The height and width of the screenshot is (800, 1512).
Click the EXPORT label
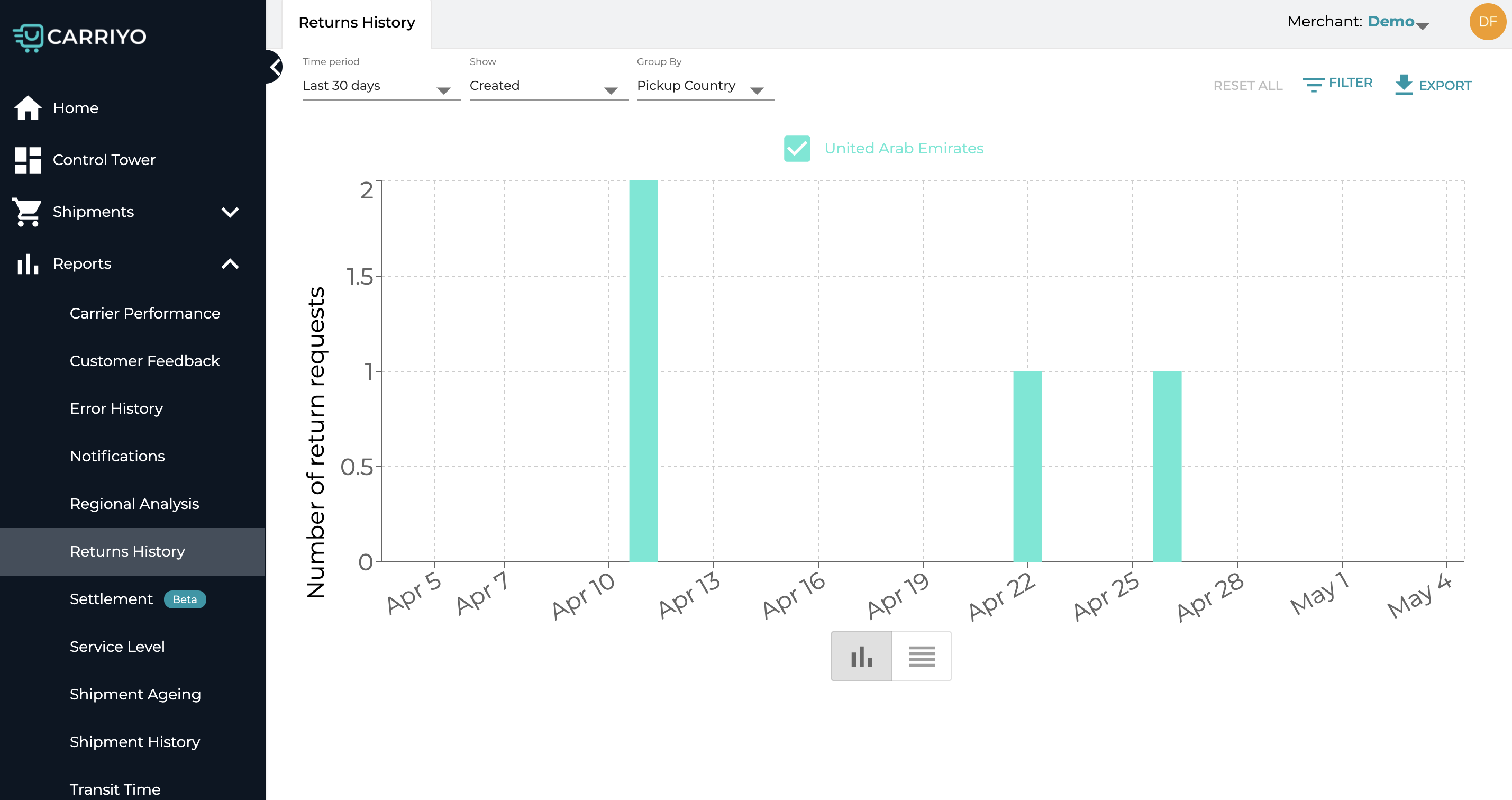[x=1445, y=86]
